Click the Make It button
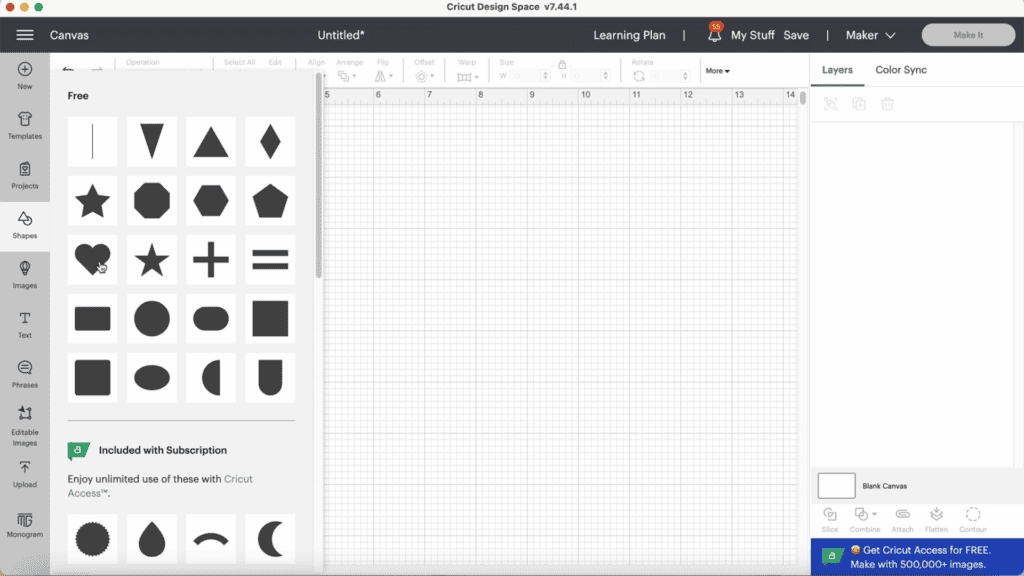Screen dimensions: 1024x576 click(x=968, y=35)
